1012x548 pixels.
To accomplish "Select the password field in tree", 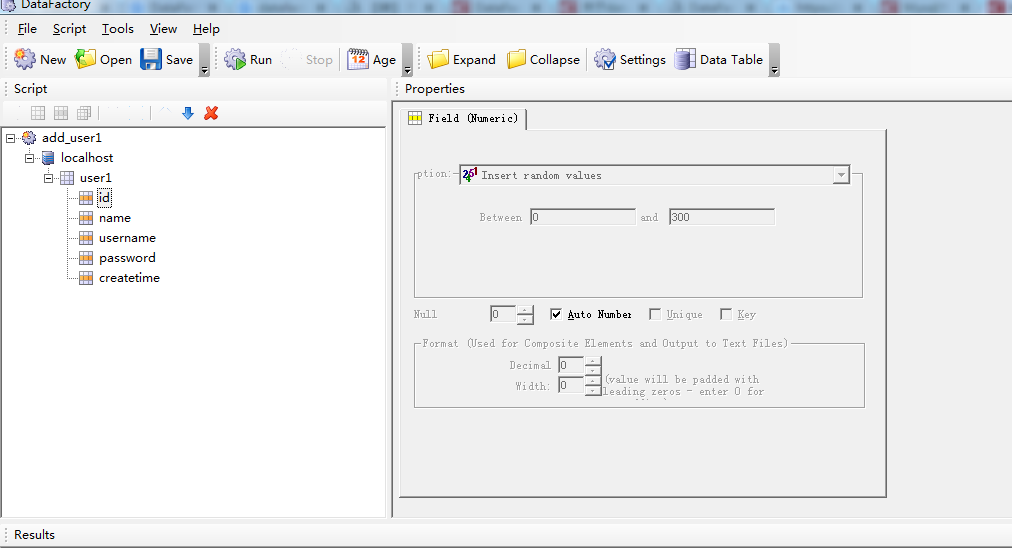I will pyautogui.click(x=127, y=258).
